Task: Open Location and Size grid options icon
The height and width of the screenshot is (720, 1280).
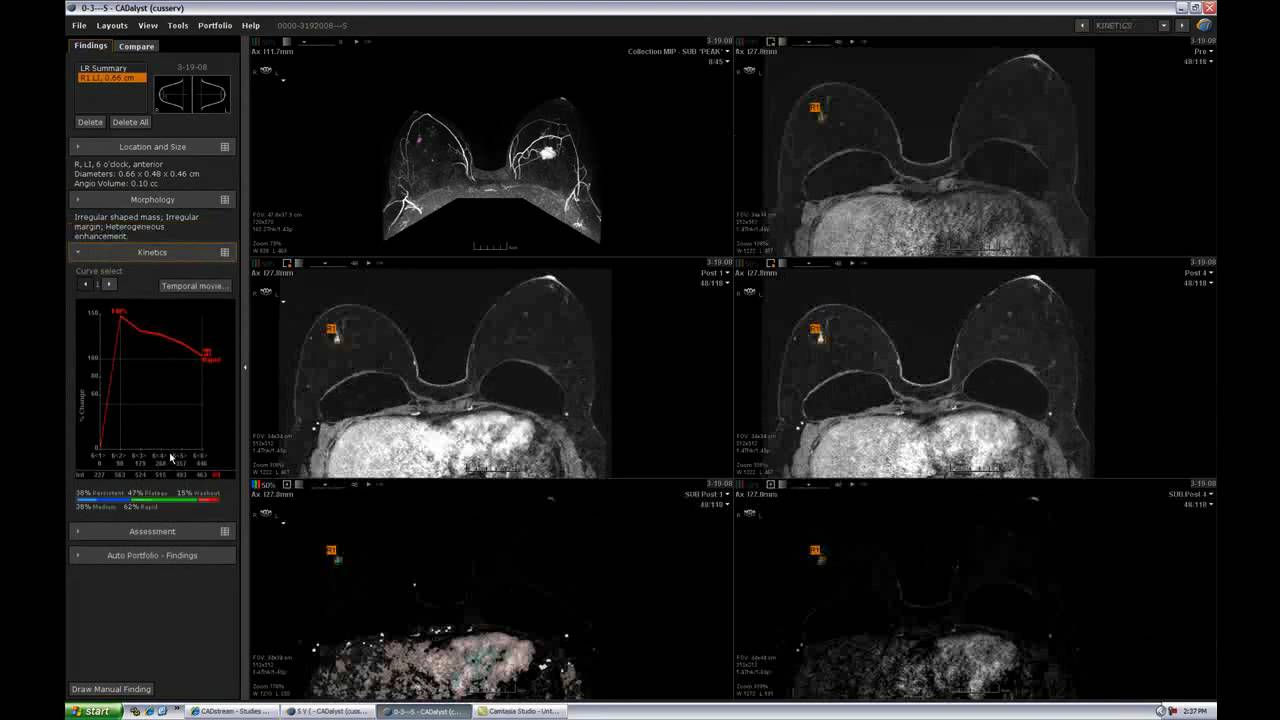Action: click(225, 147)
